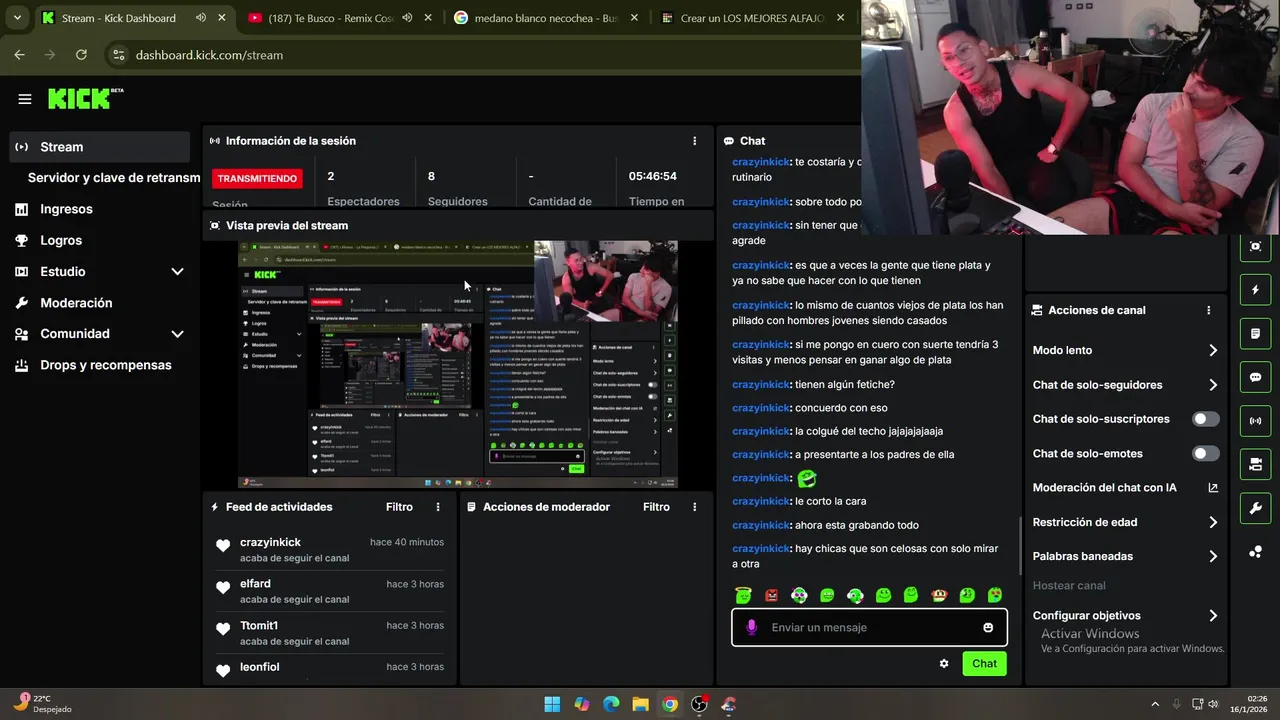Viewport: 1280px width, 720px height.
Task: Go back in browser history
Action: click(x=19, y=55)
